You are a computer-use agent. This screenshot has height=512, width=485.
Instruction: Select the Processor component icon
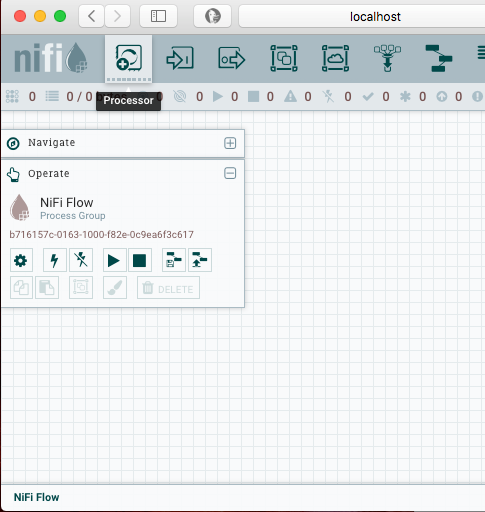coord(129,58)
